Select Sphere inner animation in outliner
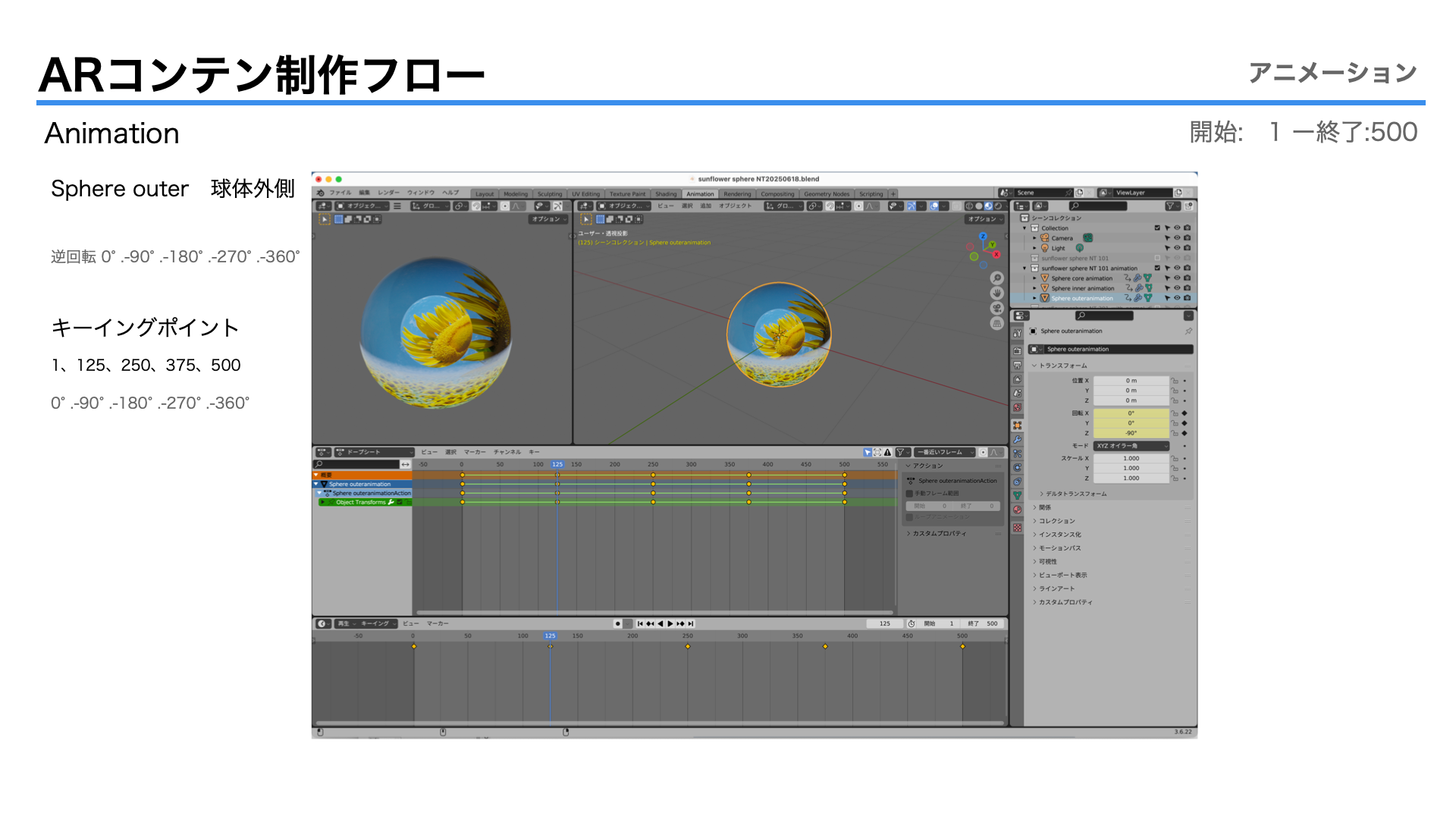Viewport: 1456px width, 819px height. coord(1082,288)
